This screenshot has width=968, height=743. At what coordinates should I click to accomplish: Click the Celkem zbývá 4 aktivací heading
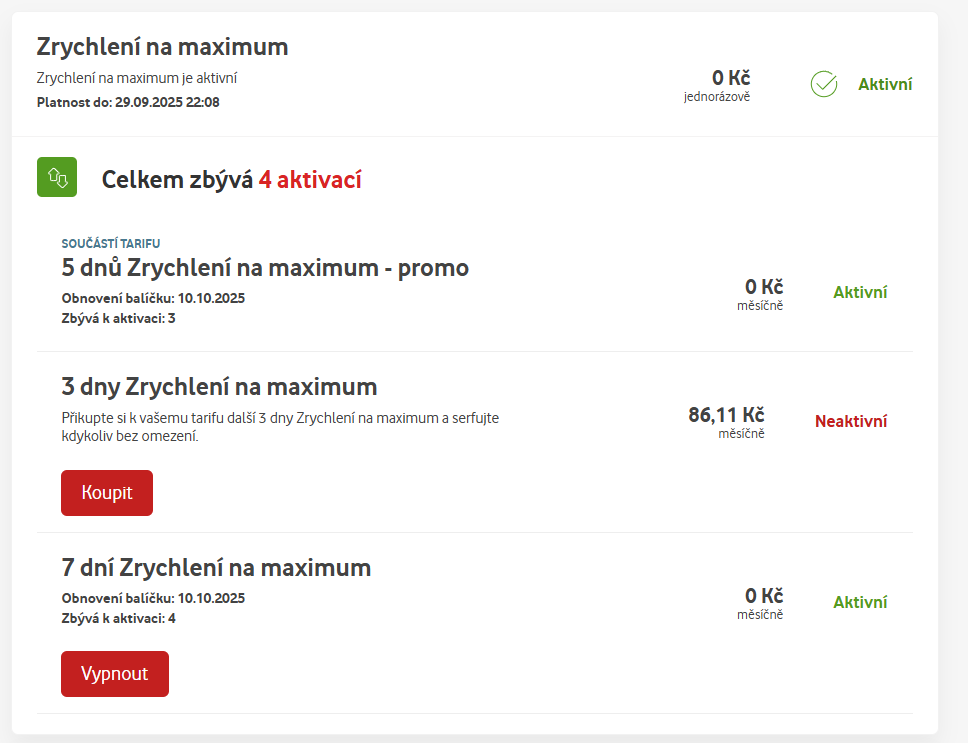click(x=231, y=180)
